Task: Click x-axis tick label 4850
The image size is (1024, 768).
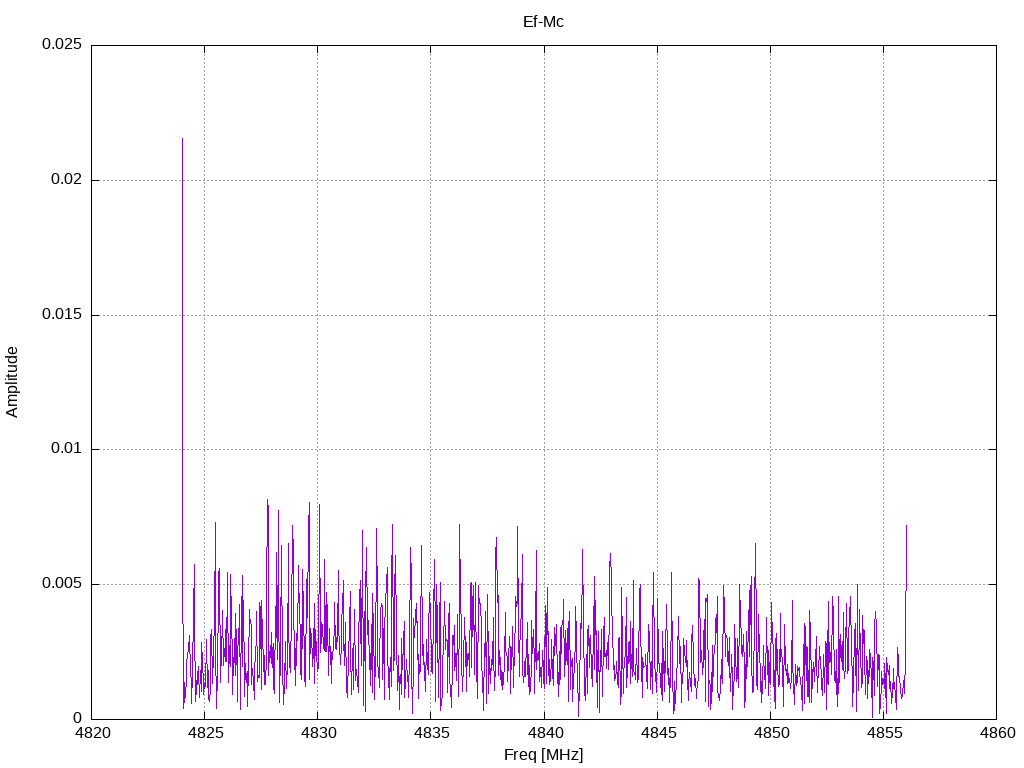Action: pyautogui.click(x=771, y=733)
